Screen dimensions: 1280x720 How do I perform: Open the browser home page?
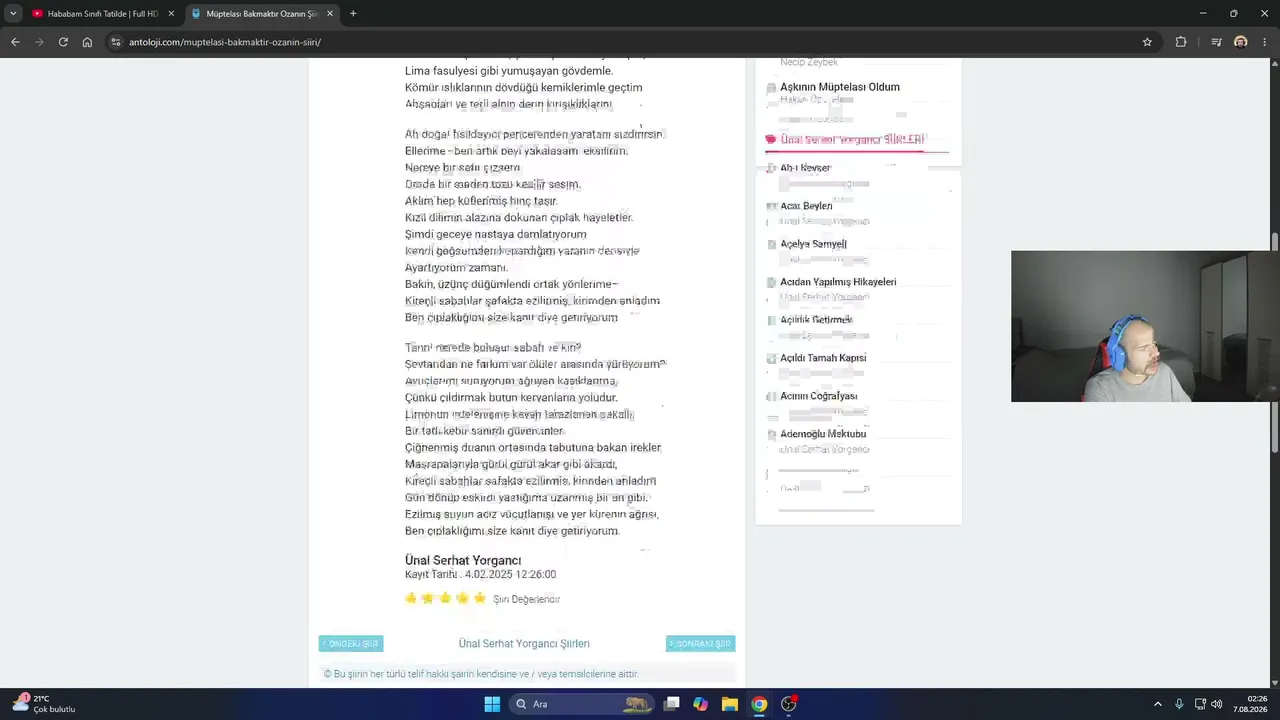tap(87, 42)
